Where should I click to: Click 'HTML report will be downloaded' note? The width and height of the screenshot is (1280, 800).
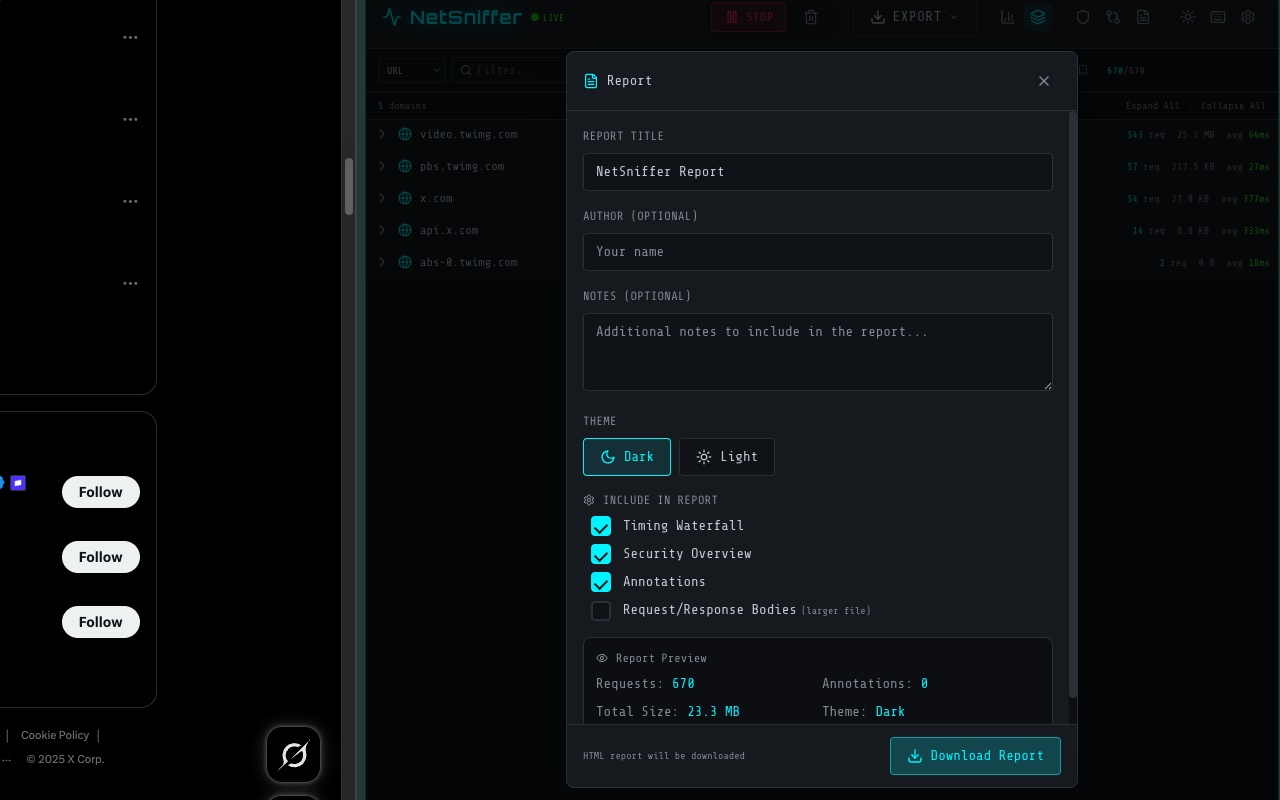pos(664,756)
